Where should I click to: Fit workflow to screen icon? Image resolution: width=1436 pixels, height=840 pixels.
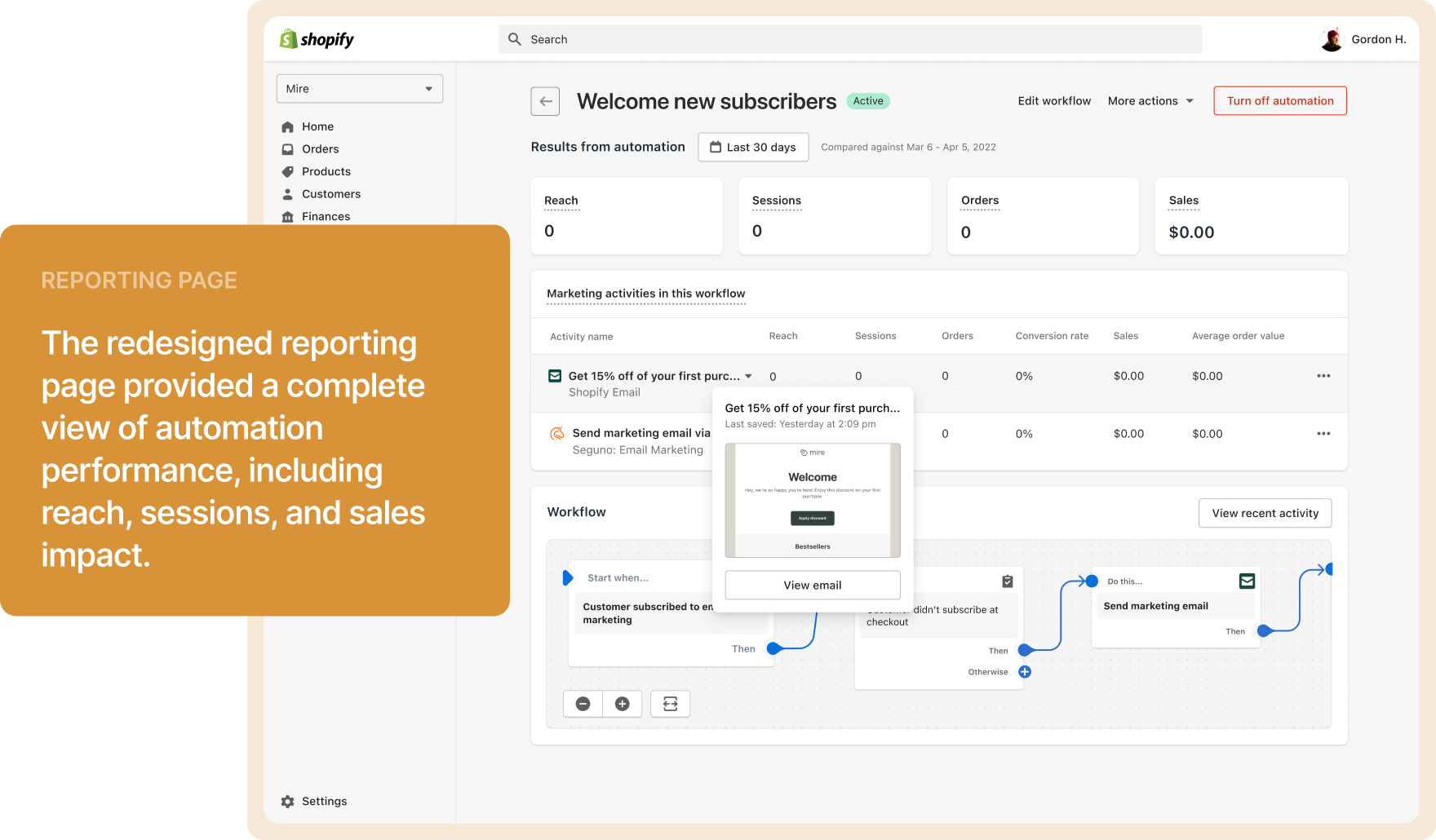pyautogui.click(x=670, y=704)
